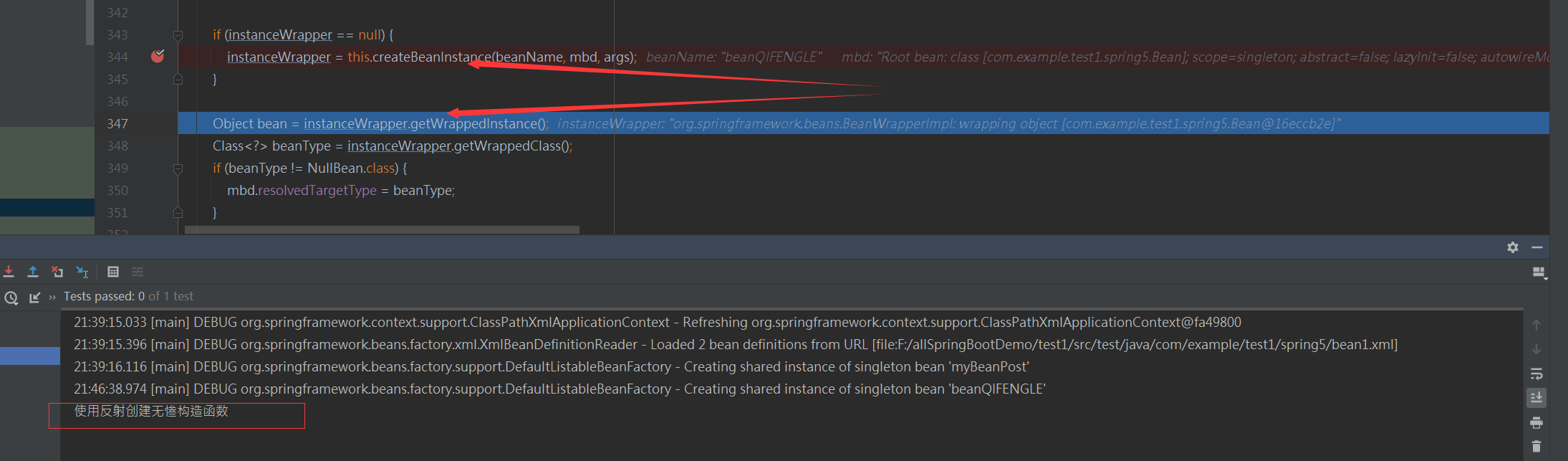Screen dimensions: 1568x461
Task: Open debug panel settings gear
Action: tap(1513, 247)
